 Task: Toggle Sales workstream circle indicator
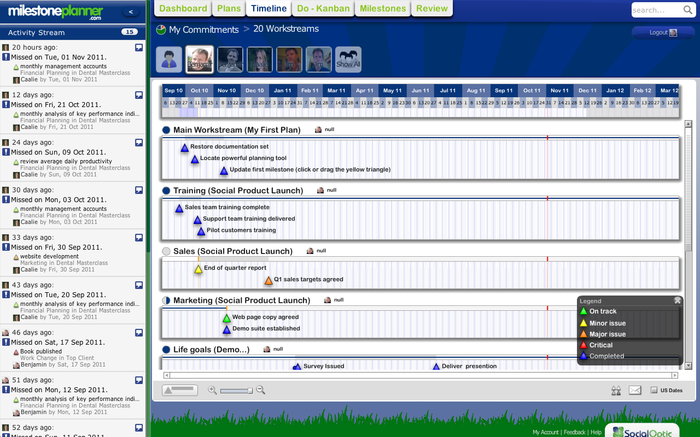coord(166,251)
